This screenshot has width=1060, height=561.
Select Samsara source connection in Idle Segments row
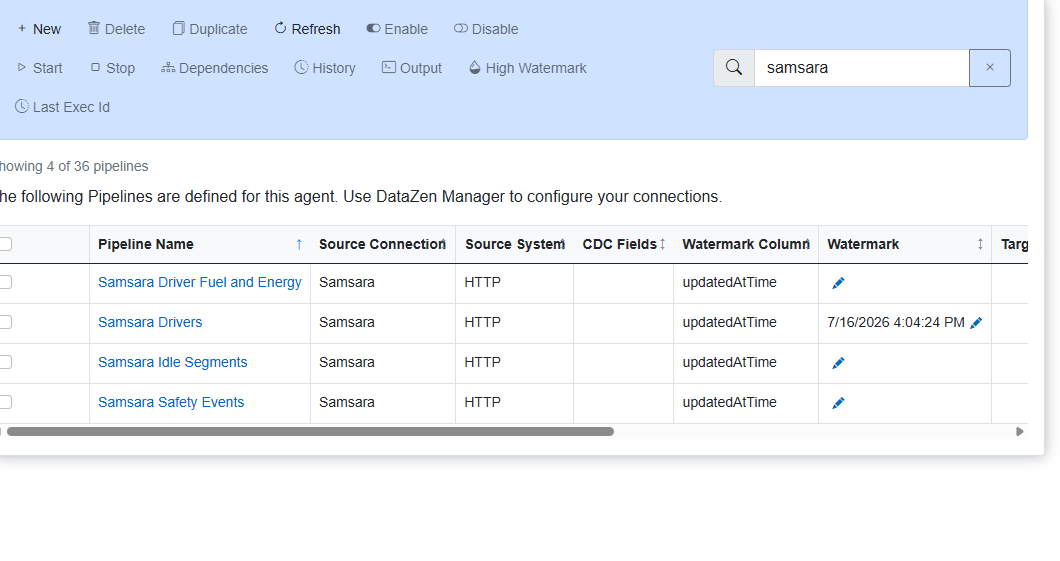347,362
